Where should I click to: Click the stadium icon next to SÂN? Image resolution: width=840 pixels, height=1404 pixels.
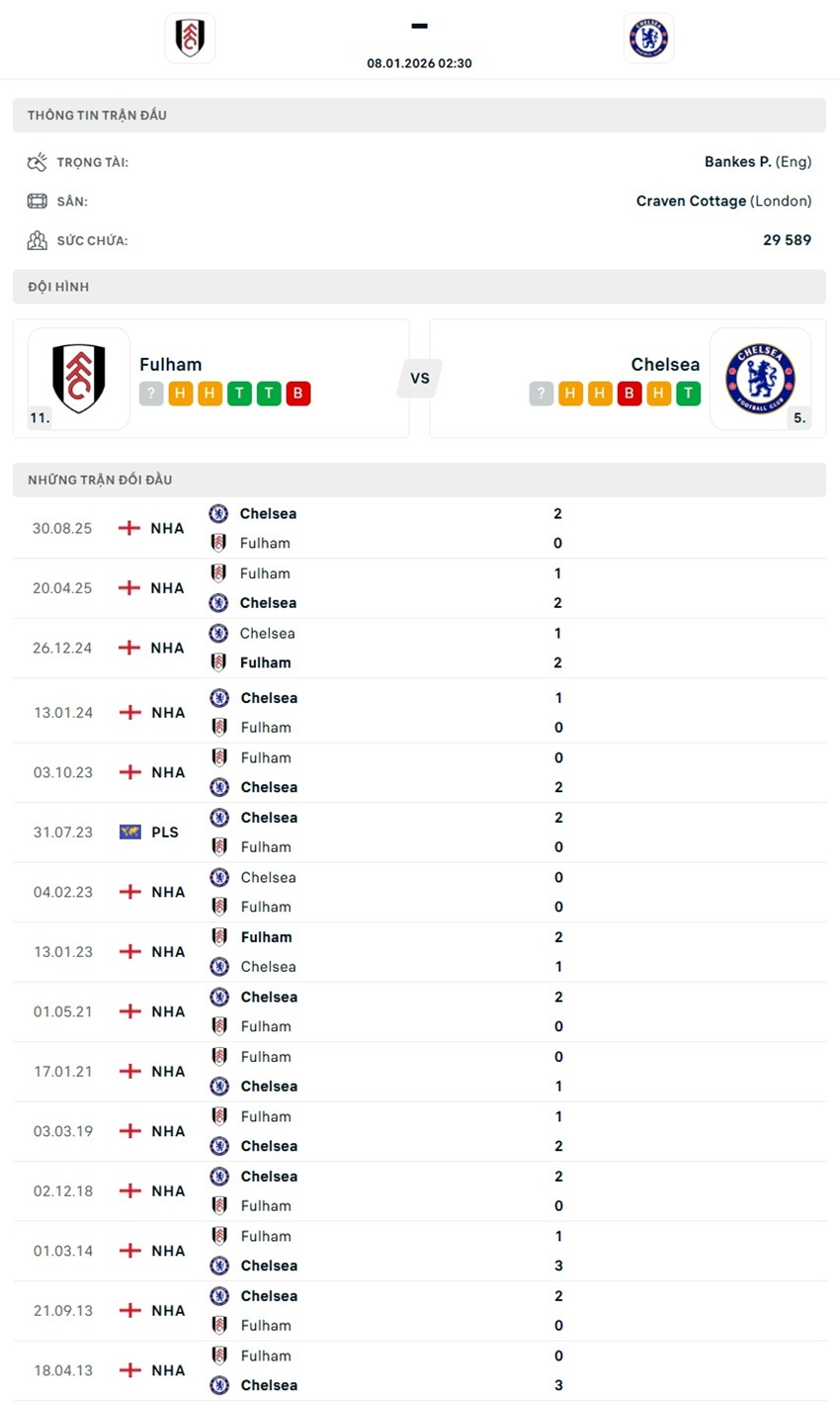[38, 201]
